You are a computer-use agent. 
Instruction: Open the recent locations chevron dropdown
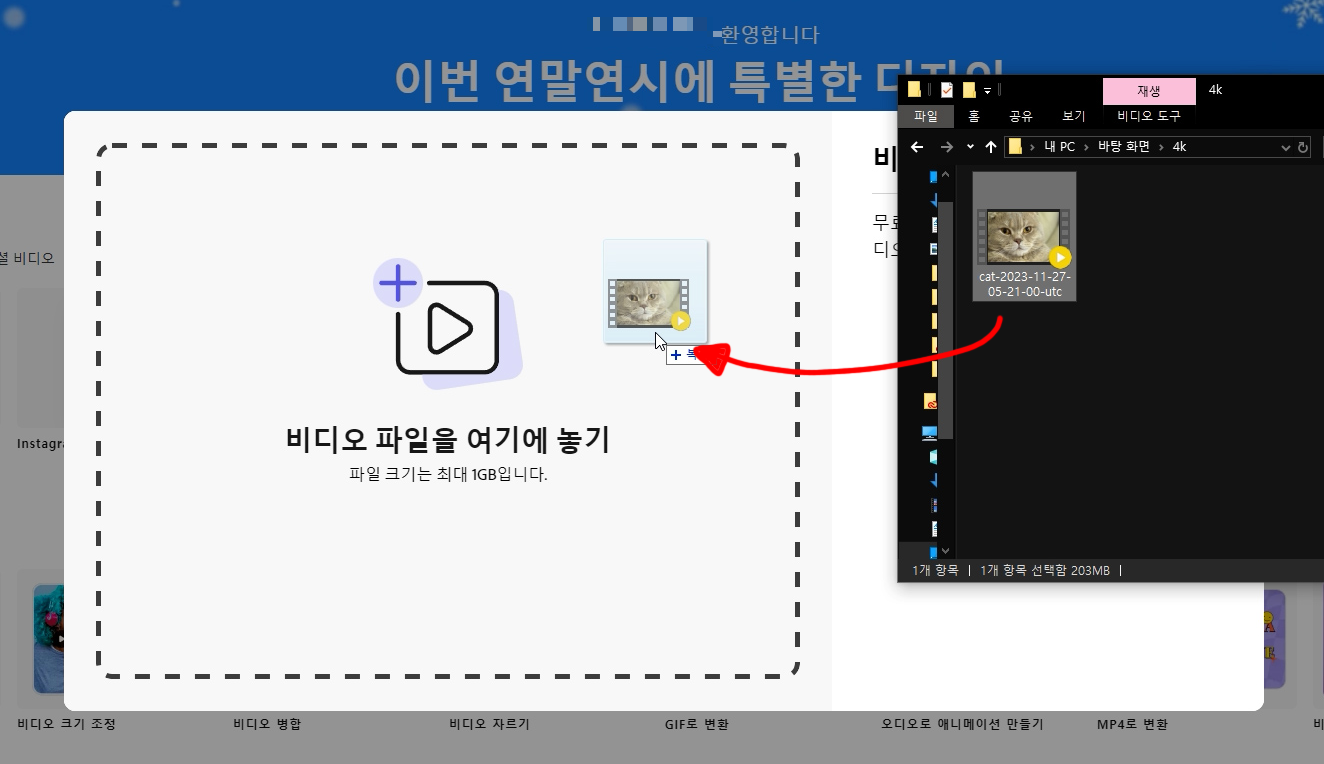(x=968, y=146)
